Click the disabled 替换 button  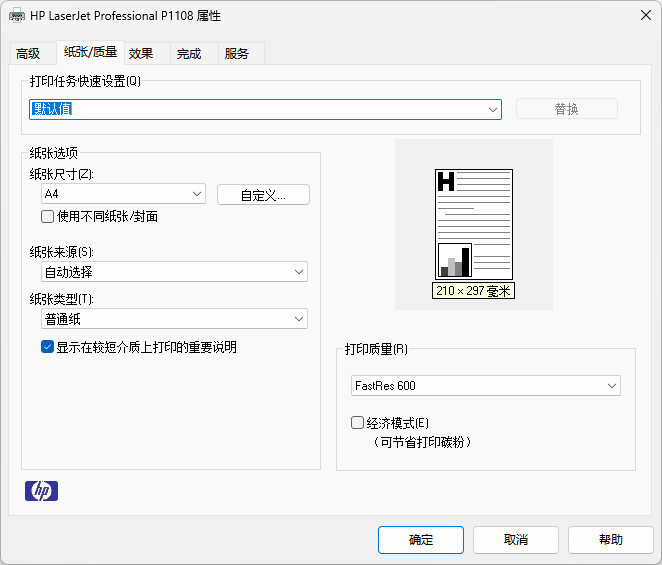(567, 109)
